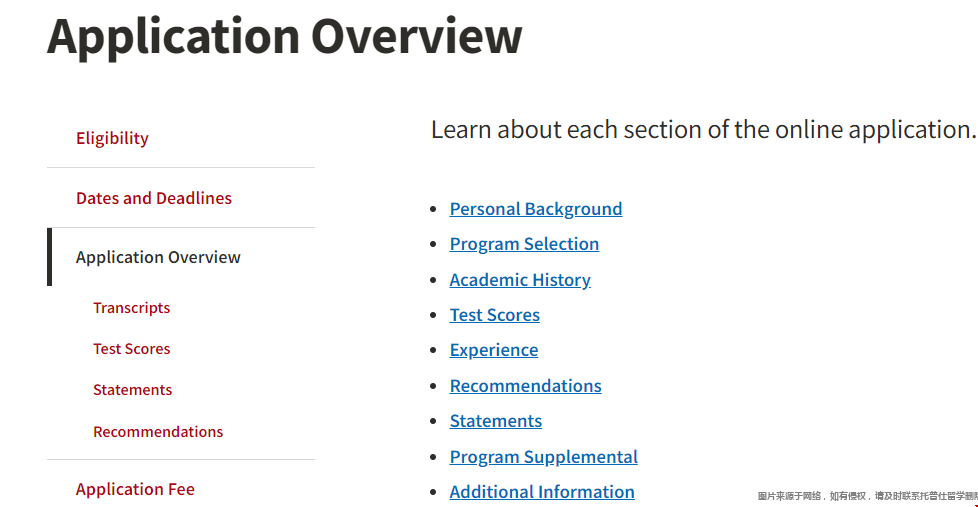The width and height of the screenshot is (978, 507).
Task: Visit the Experience section link
Action: click(x=493, y=350)
